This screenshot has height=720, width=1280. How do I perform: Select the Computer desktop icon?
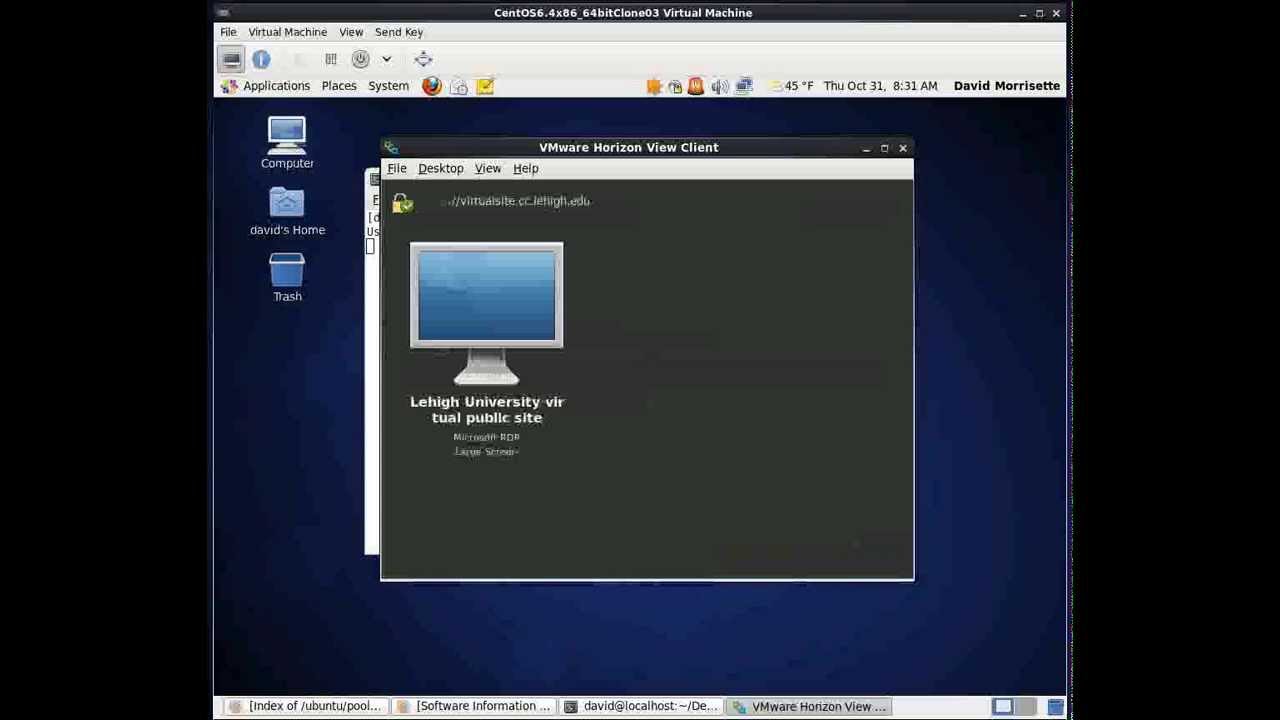287,143
